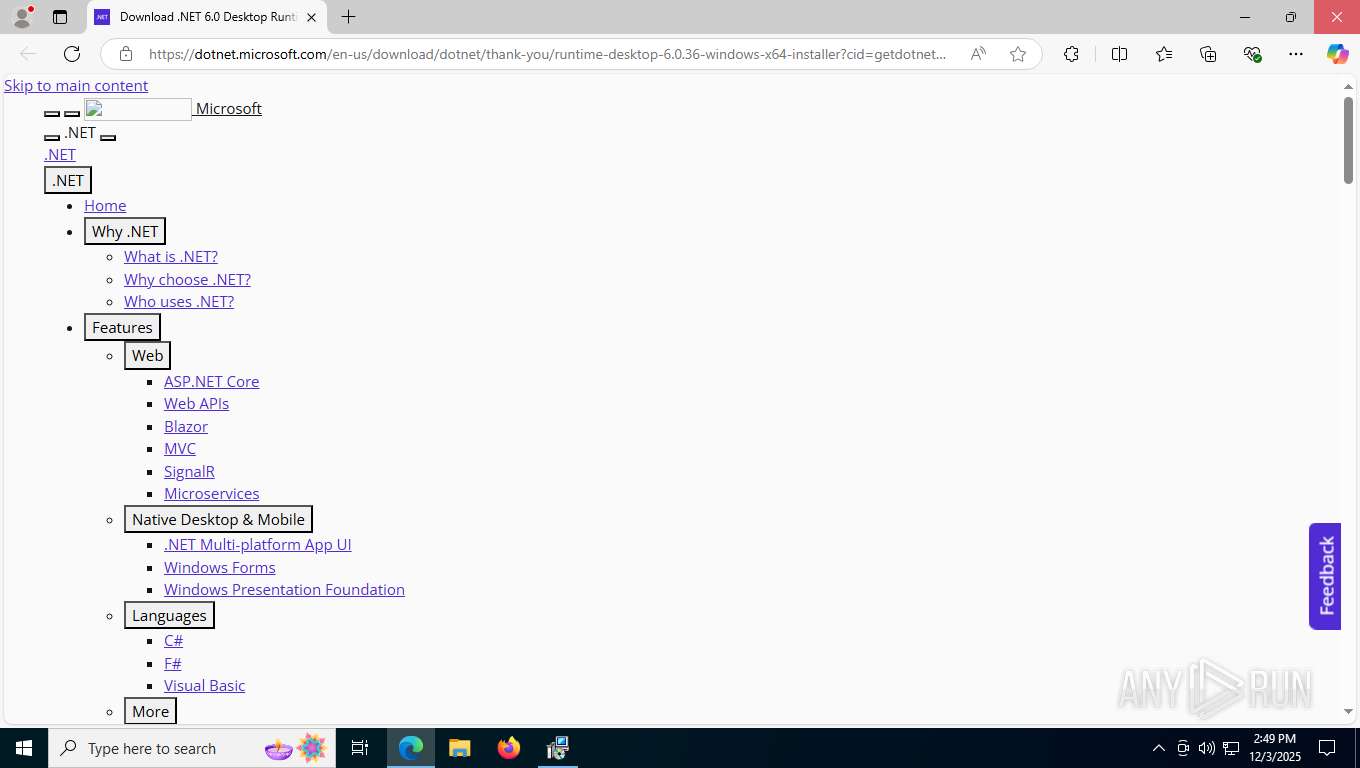Image resolution: width=1360 pixels, height=768 pixels.
Task: Launch Firefox from the taskbar
Action: pos(509,748)
